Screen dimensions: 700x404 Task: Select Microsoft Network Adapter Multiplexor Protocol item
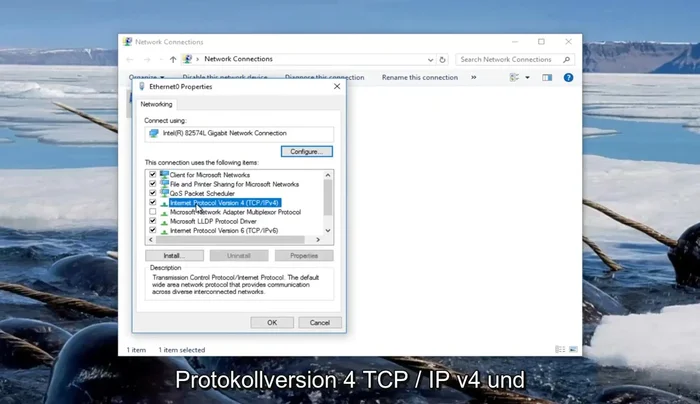tap(235, 212)
